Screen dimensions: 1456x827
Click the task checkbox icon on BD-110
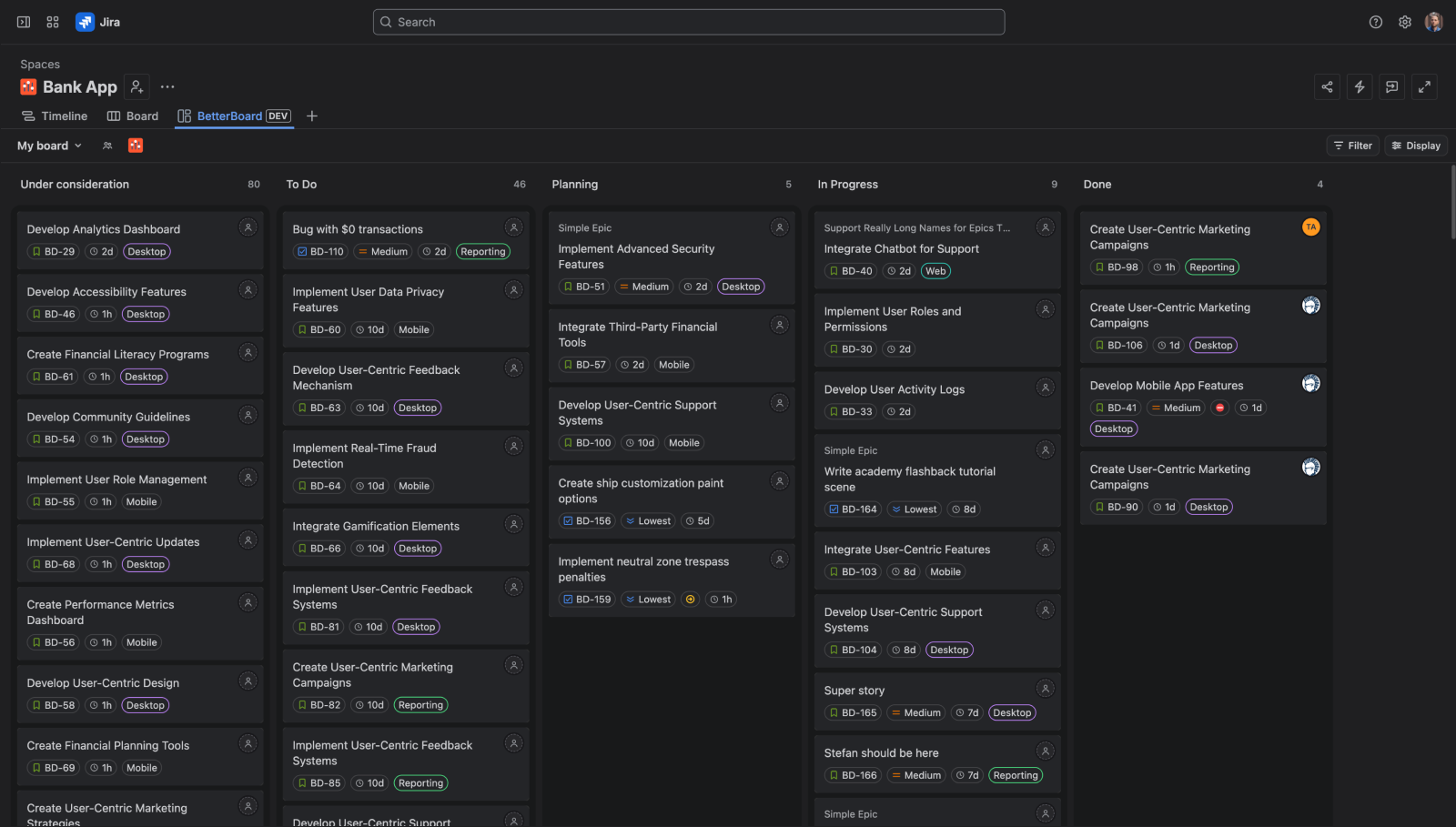[302, 252]
